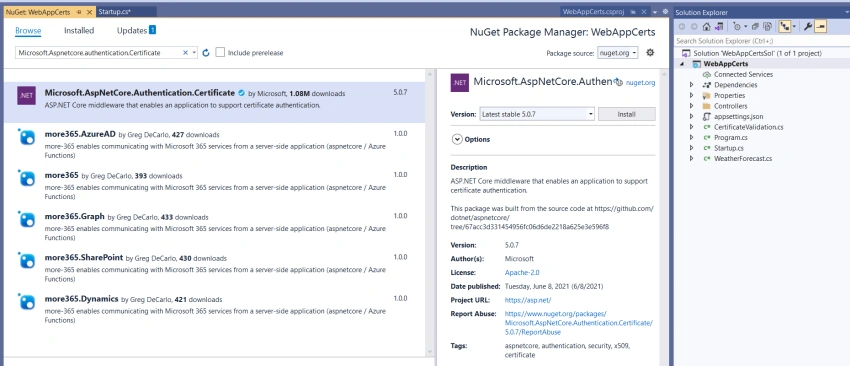850x366 pixels.
Task: Close the NuGet: WebAppCerts tab
Action: pos(89,11)
